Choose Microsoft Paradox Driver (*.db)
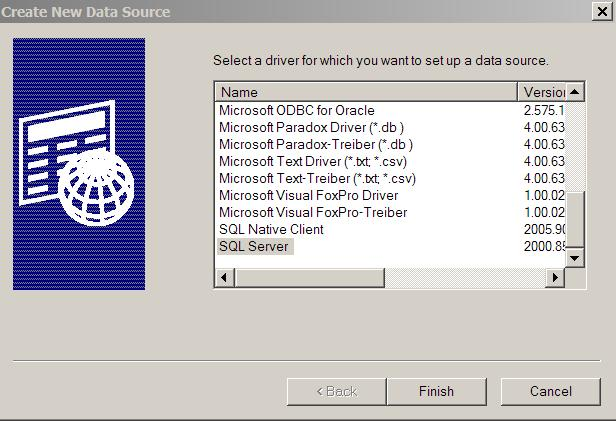 coord(311,127)
